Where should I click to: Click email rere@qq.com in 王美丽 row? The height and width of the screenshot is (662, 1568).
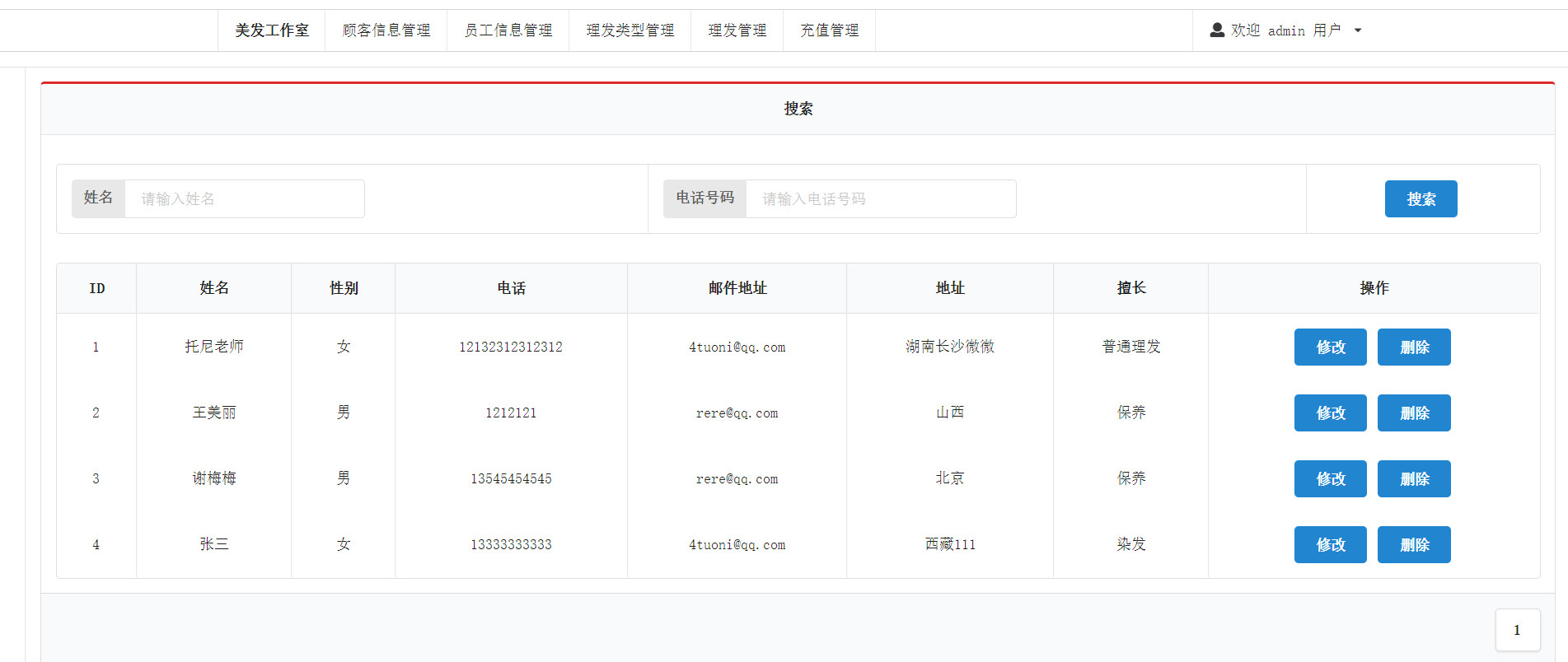pyautogui.click(x=737, y=413)
